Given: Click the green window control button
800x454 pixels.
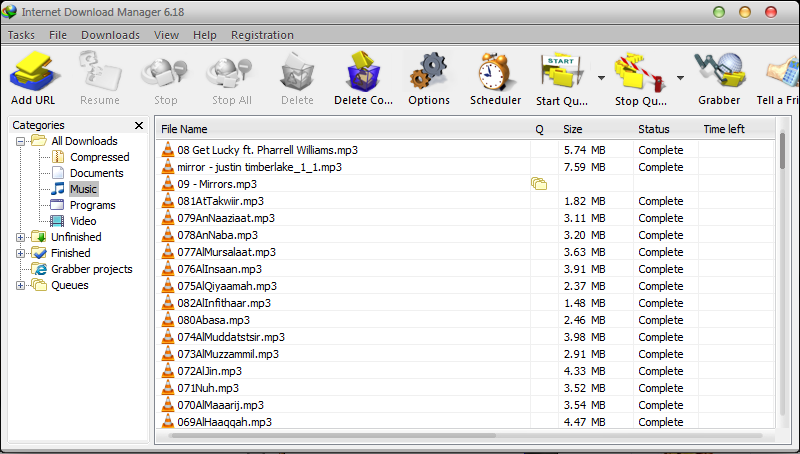Looking at the screenshot, I should coord(719,12).
